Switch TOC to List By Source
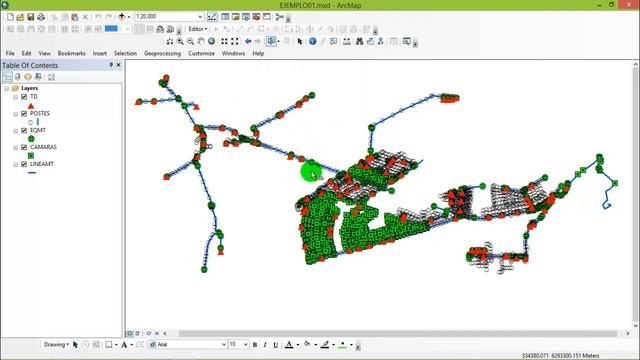The height and width of the screenshot is (360, 640). pos(18,76)
